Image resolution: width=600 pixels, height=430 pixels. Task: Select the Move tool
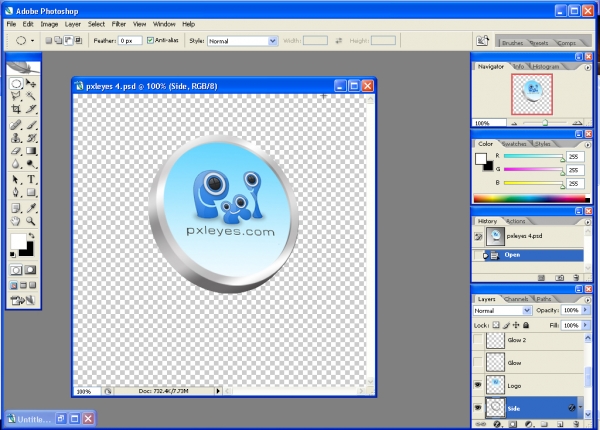pyautogui.click(x=31, y=83)
